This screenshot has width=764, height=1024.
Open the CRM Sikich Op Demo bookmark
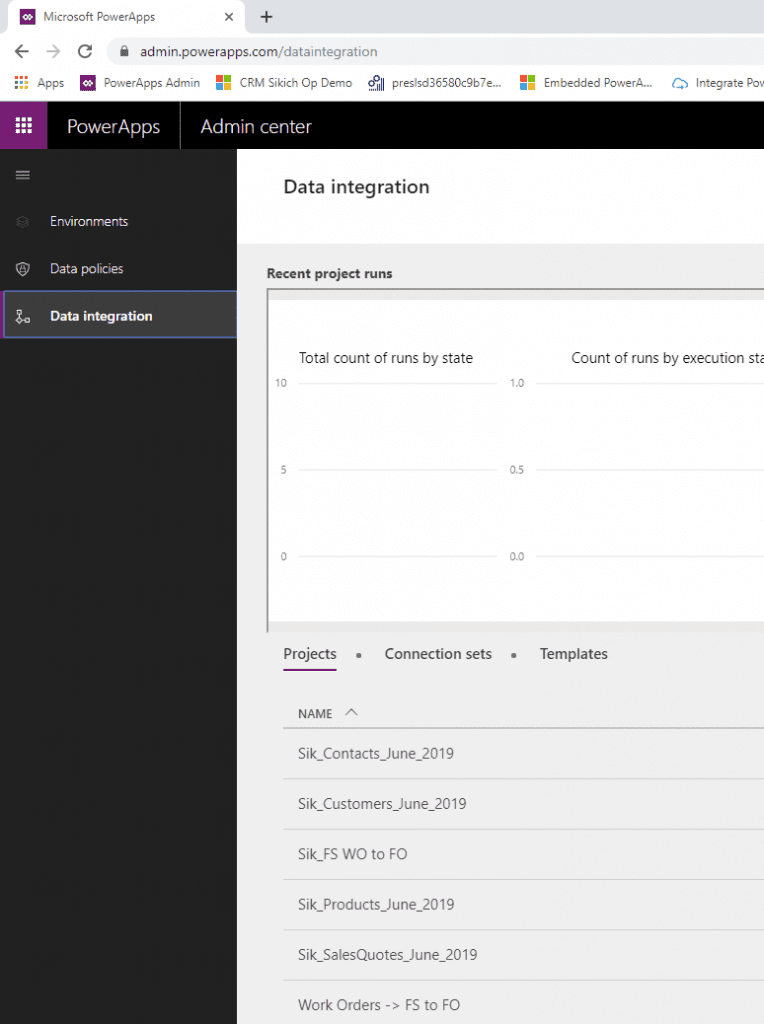(285, 83)
